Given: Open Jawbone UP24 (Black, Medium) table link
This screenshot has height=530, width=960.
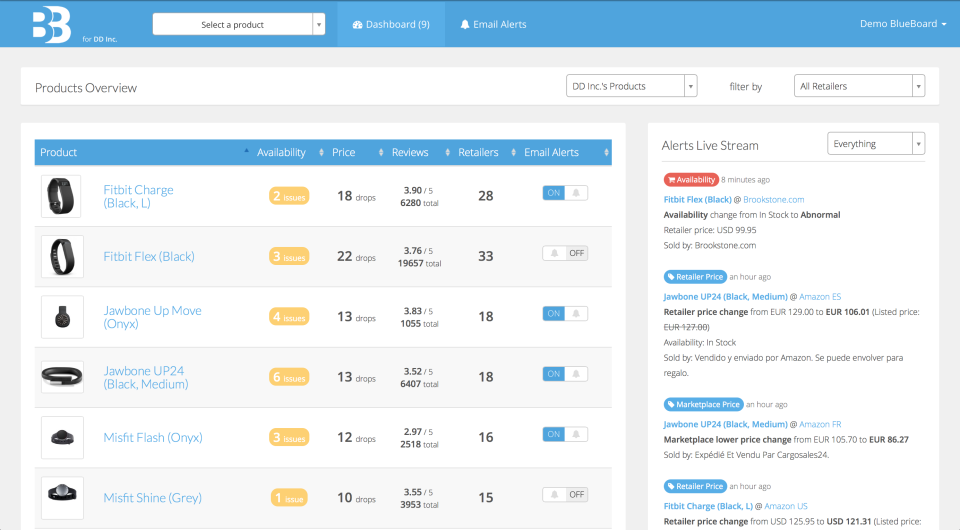Looking at the screenshot, I should click(146, 378).
